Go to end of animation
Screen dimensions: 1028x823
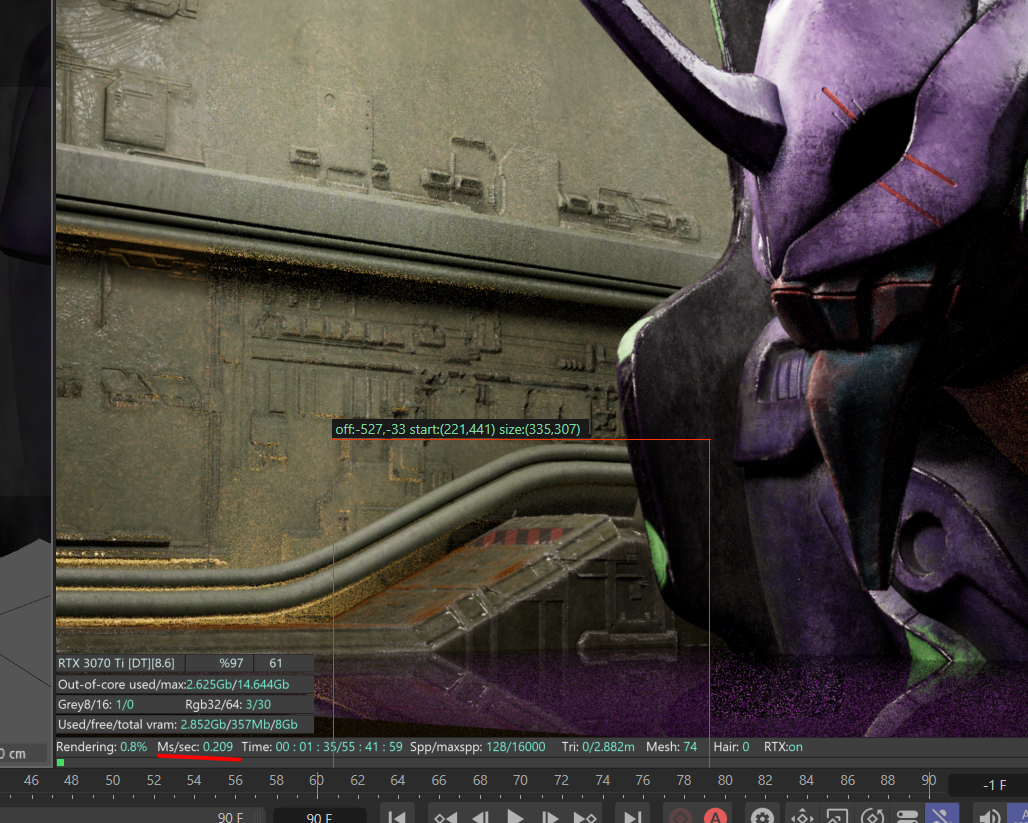coord(633,816)
